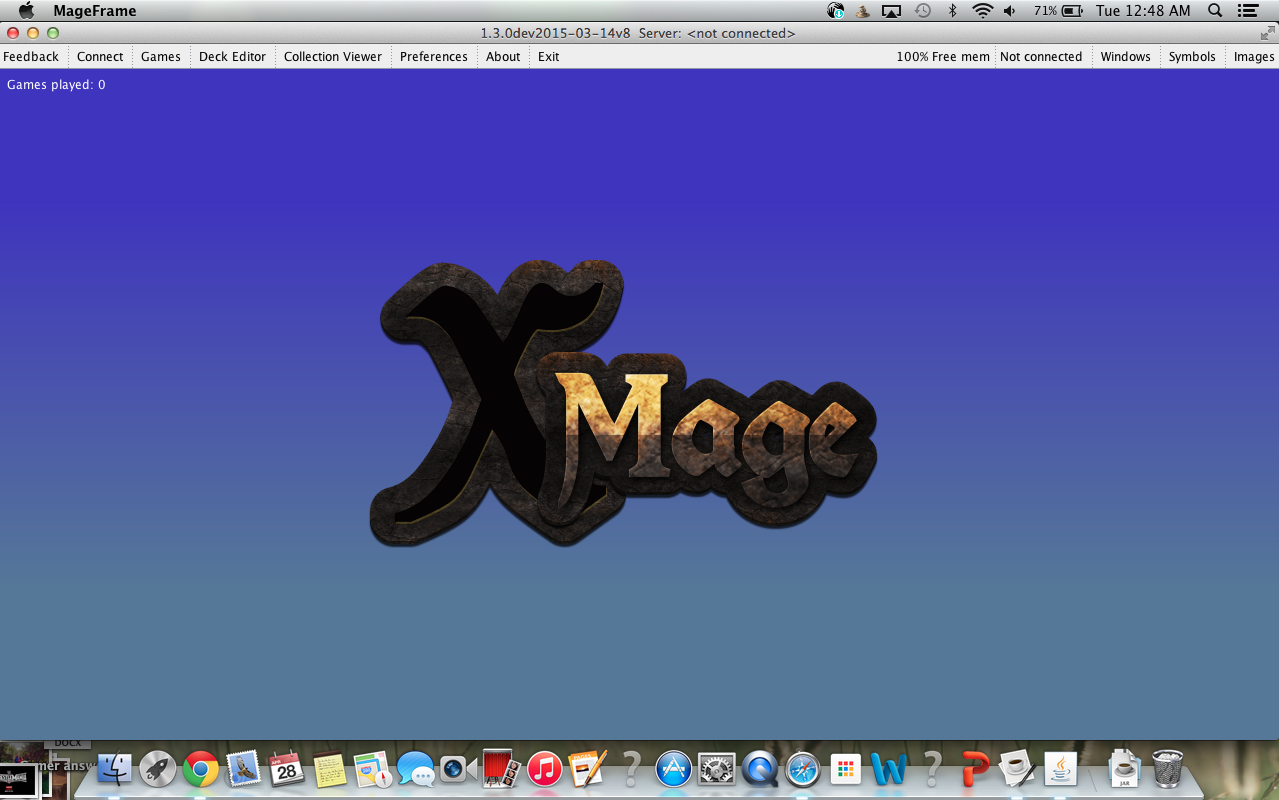Click the coffee cup papers icon in the Dock
Image resolution: width=1279 pixels, height=800 pixels.
(x=1018, y=769)
